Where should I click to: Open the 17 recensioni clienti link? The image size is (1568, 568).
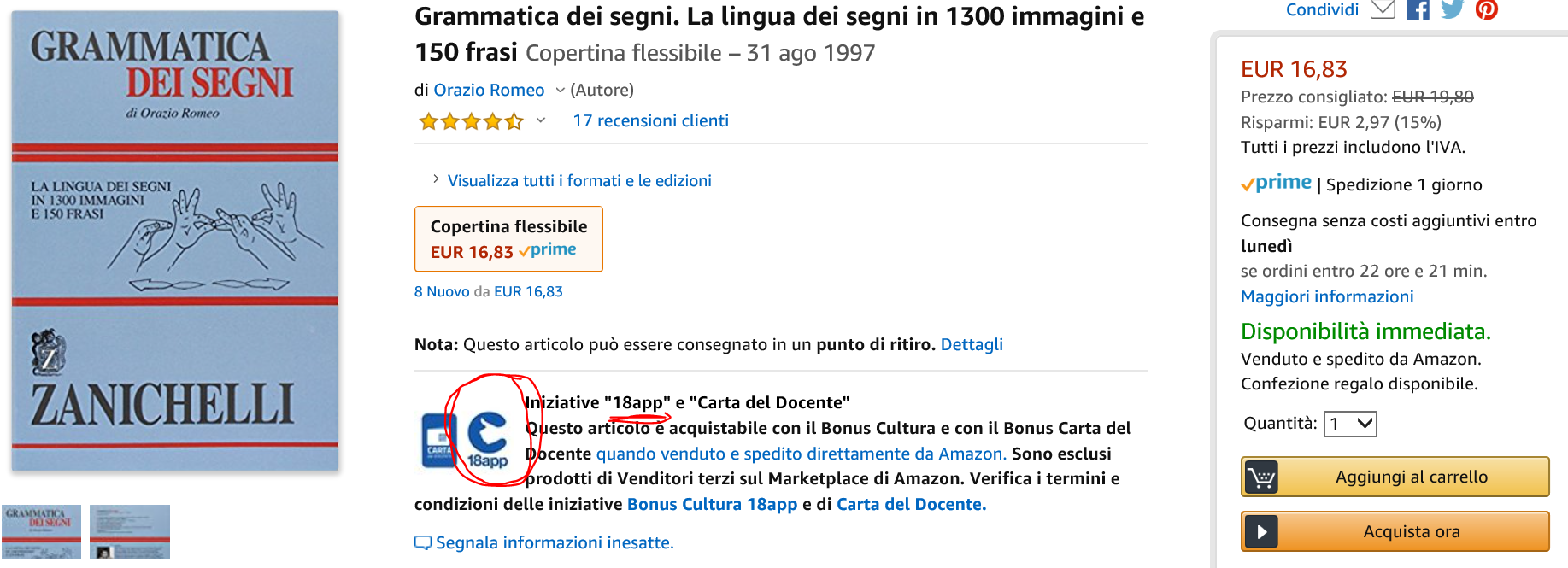pos(650,121)
